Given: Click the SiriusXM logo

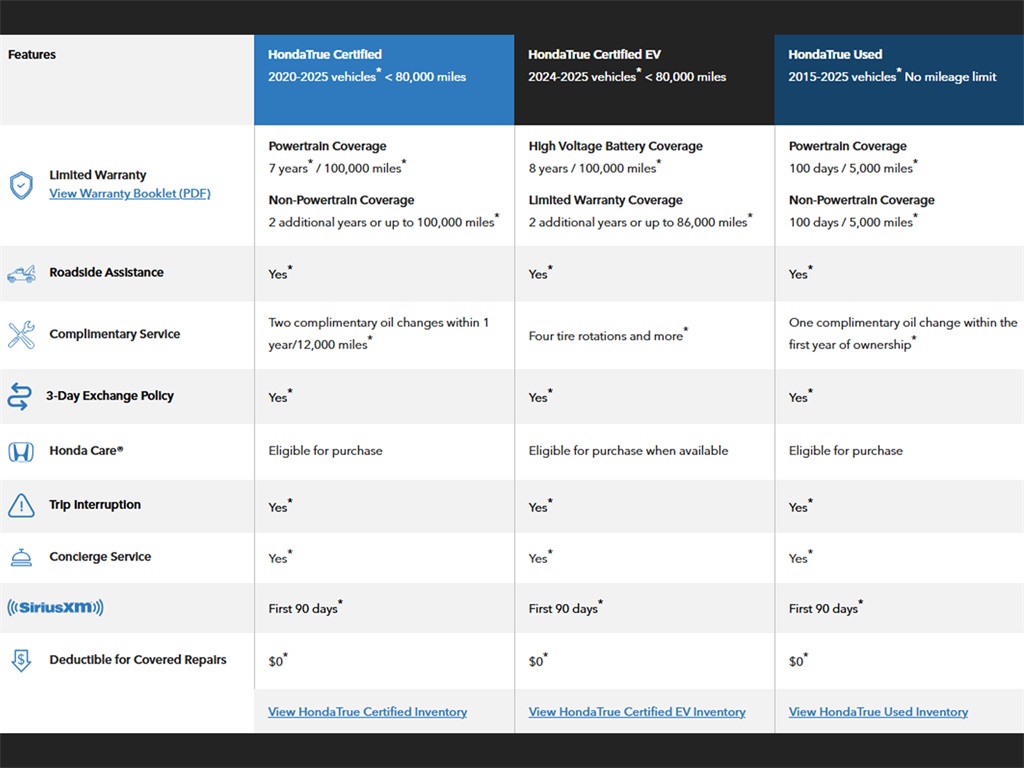Looking at the screenshot, I should (55, 608).
